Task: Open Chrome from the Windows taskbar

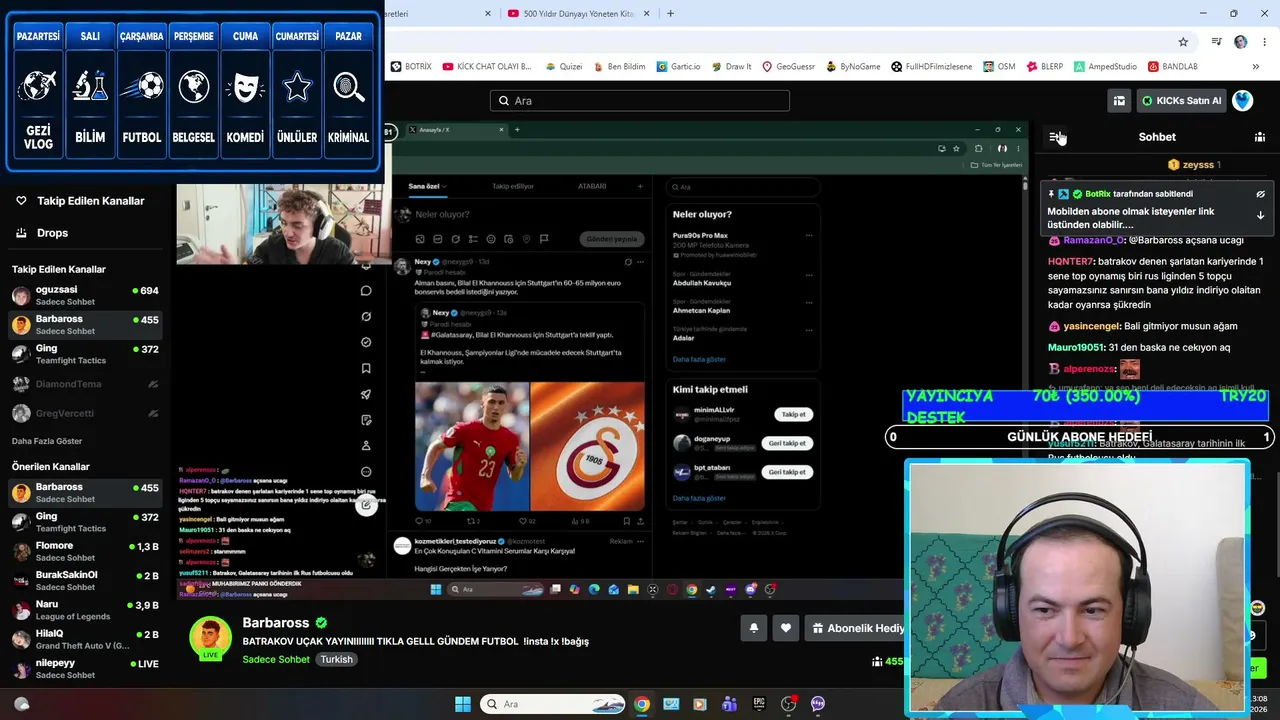Action: (x=642, y=704)
